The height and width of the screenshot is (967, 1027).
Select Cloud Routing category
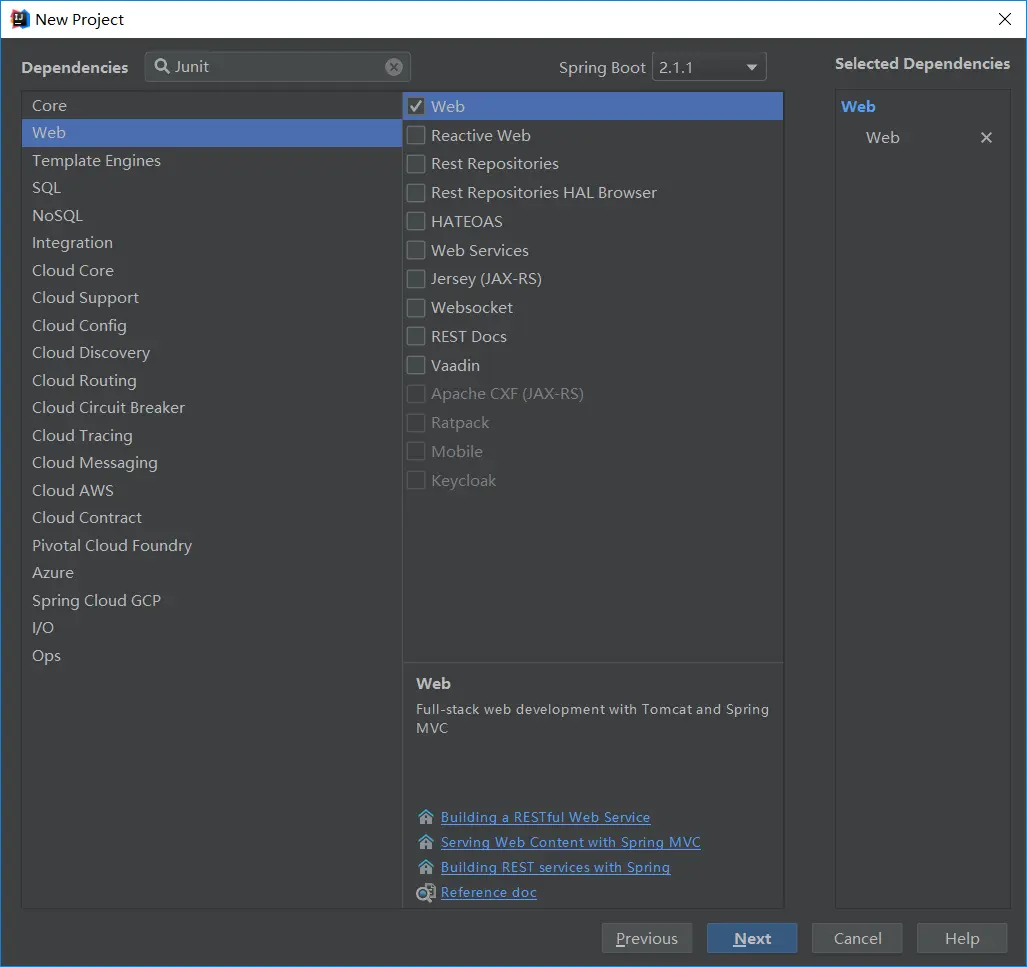(x=212, y=381)
